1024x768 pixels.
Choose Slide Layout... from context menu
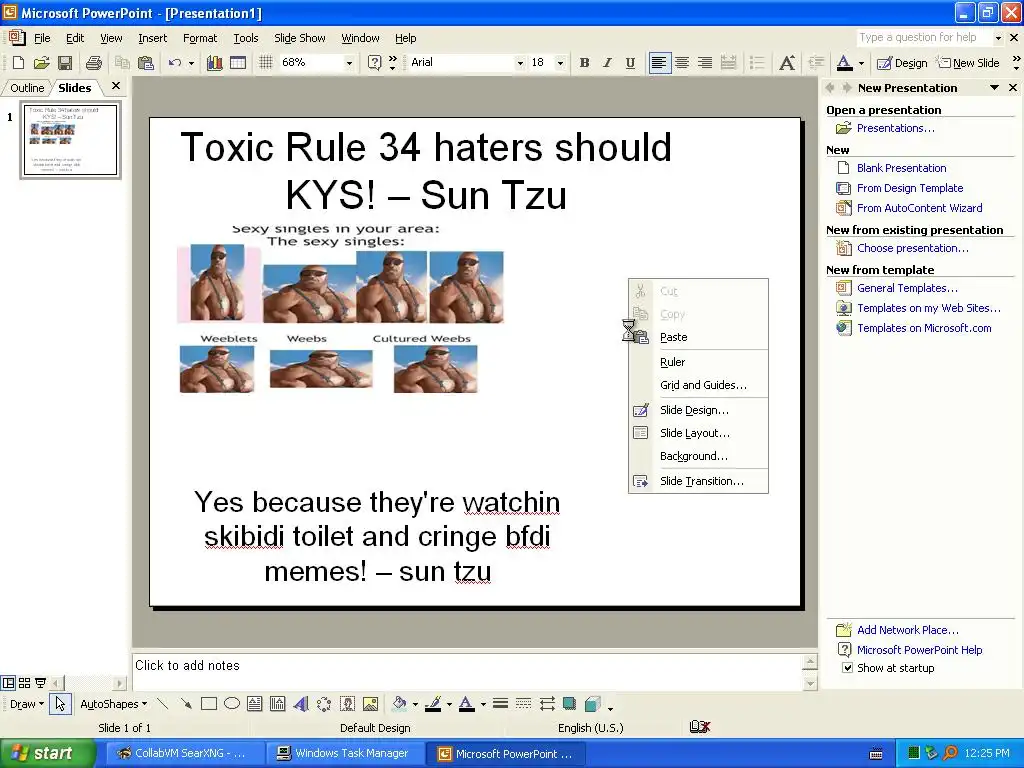[698, 433]
